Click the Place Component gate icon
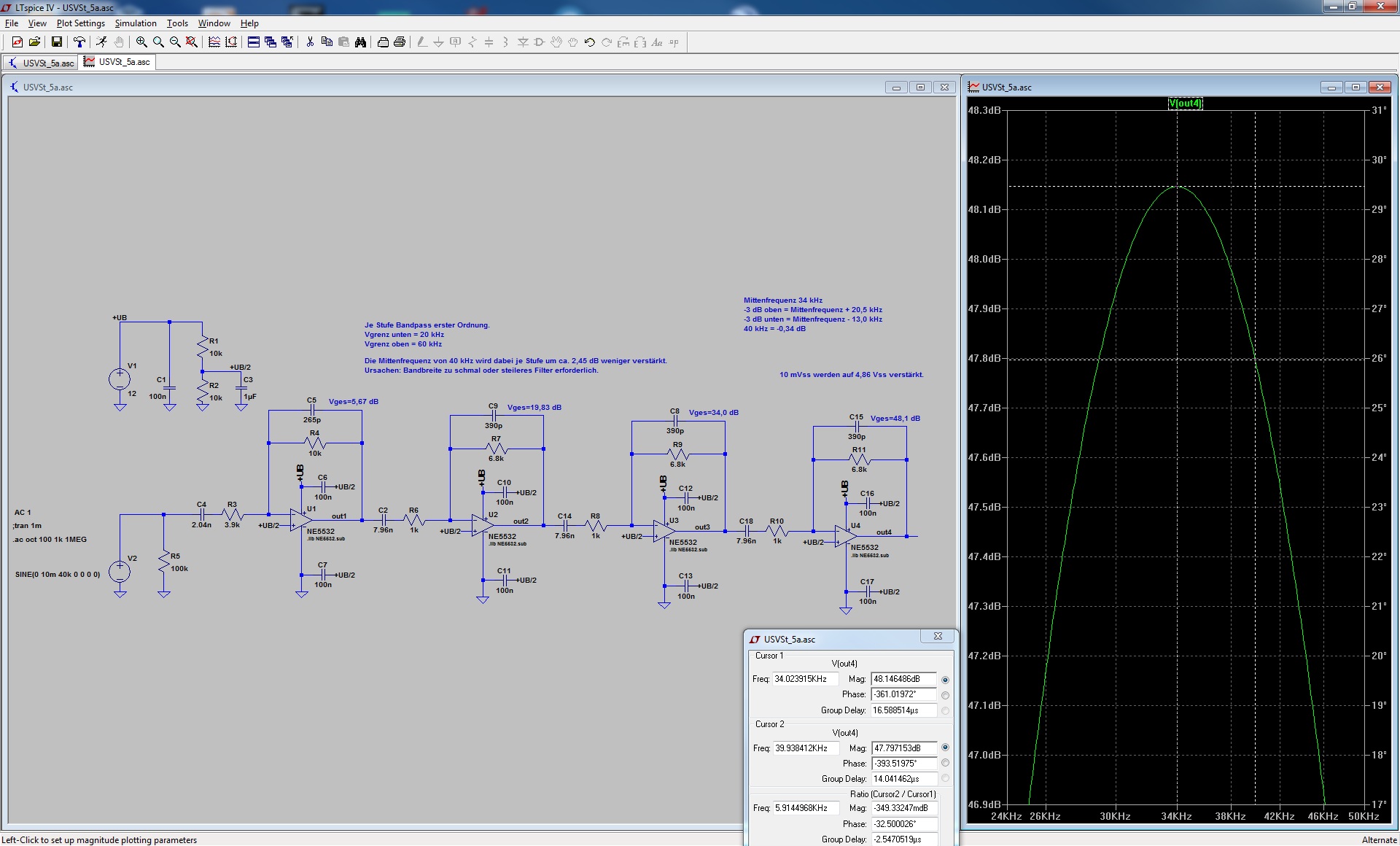1400x846 pixels. [x=540, y=42]
